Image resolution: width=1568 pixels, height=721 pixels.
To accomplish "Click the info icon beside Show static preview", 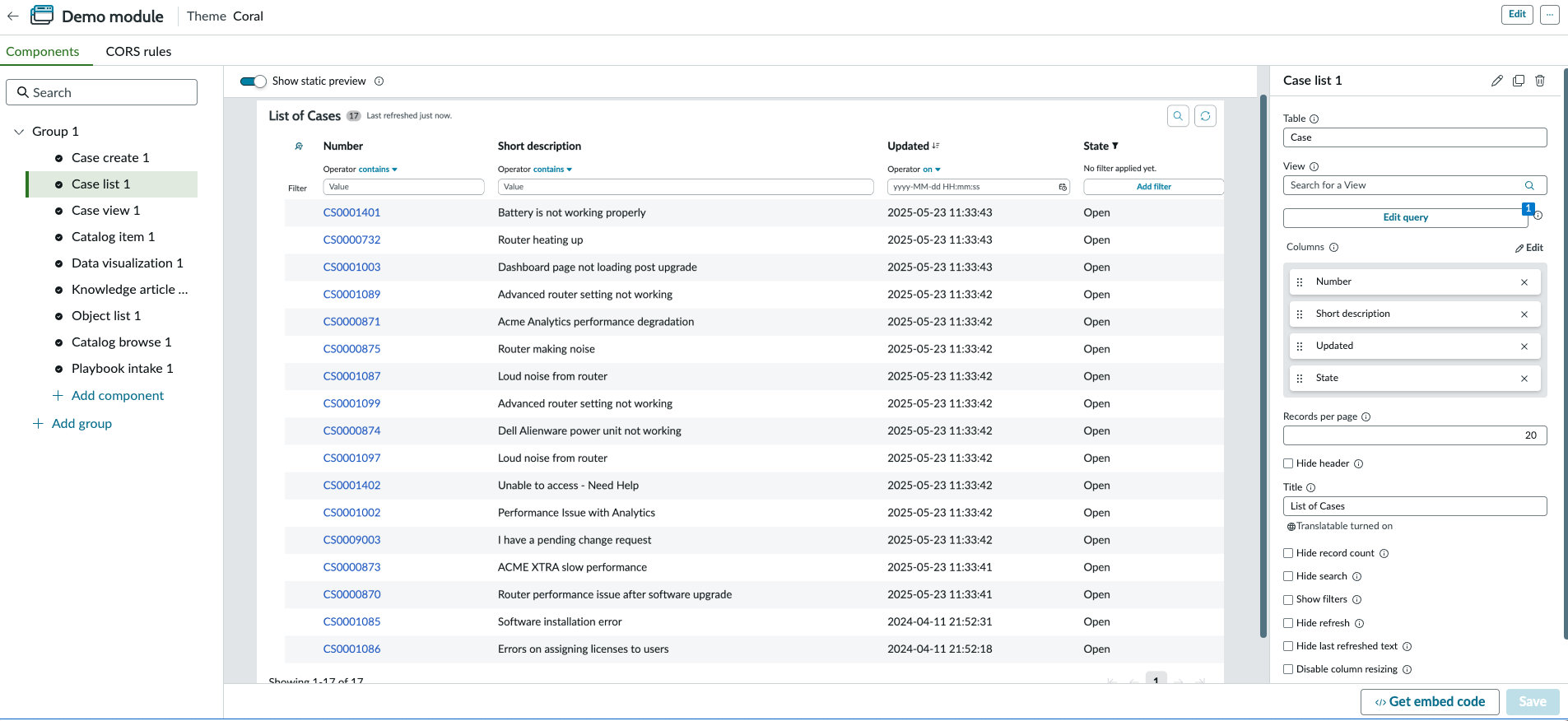I will (x=379, y=81).
